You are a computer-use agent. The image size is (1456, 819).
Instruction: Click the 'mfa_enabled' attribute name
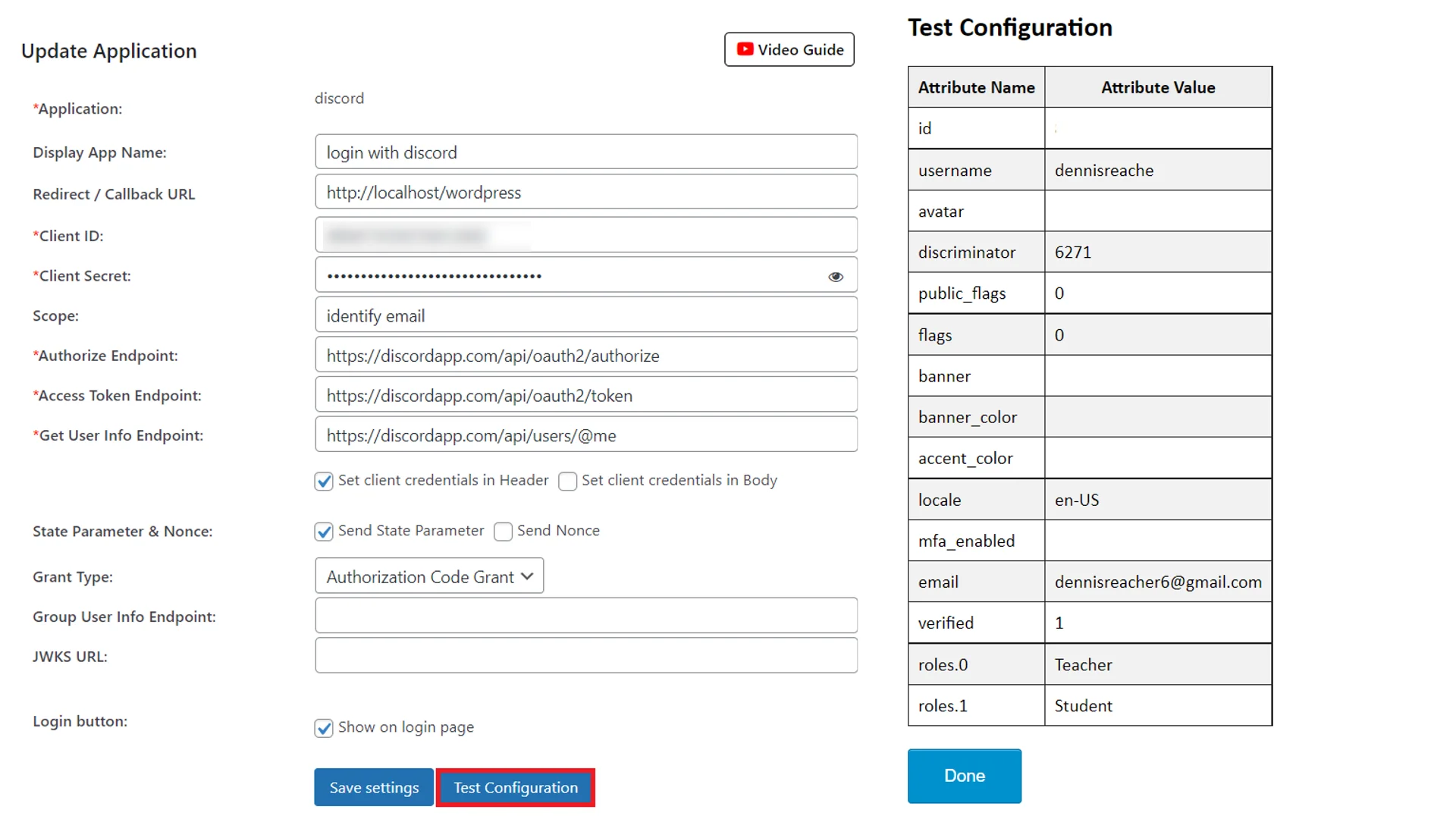966,541
